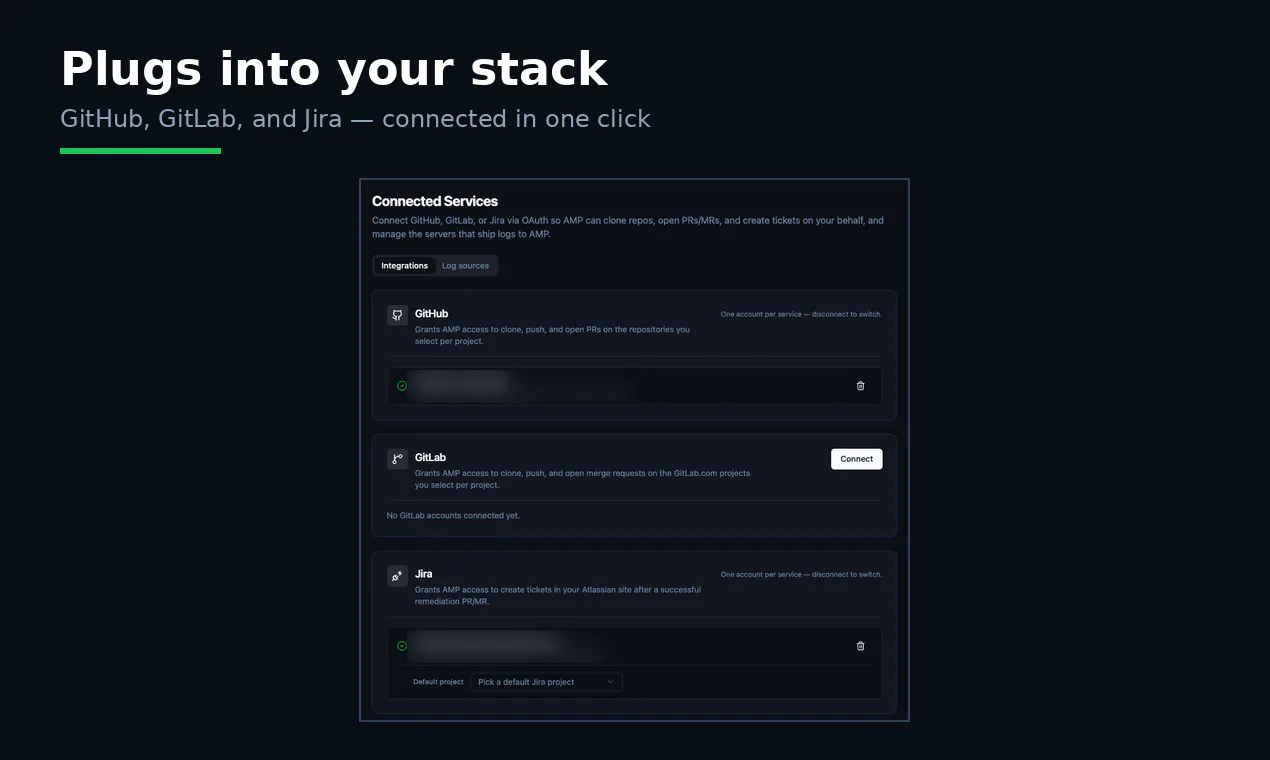Image resolution: width=1270 pixels, height=760 pixels.
Task: Remove the Jira account using trash icon
Action: (860, 646)
